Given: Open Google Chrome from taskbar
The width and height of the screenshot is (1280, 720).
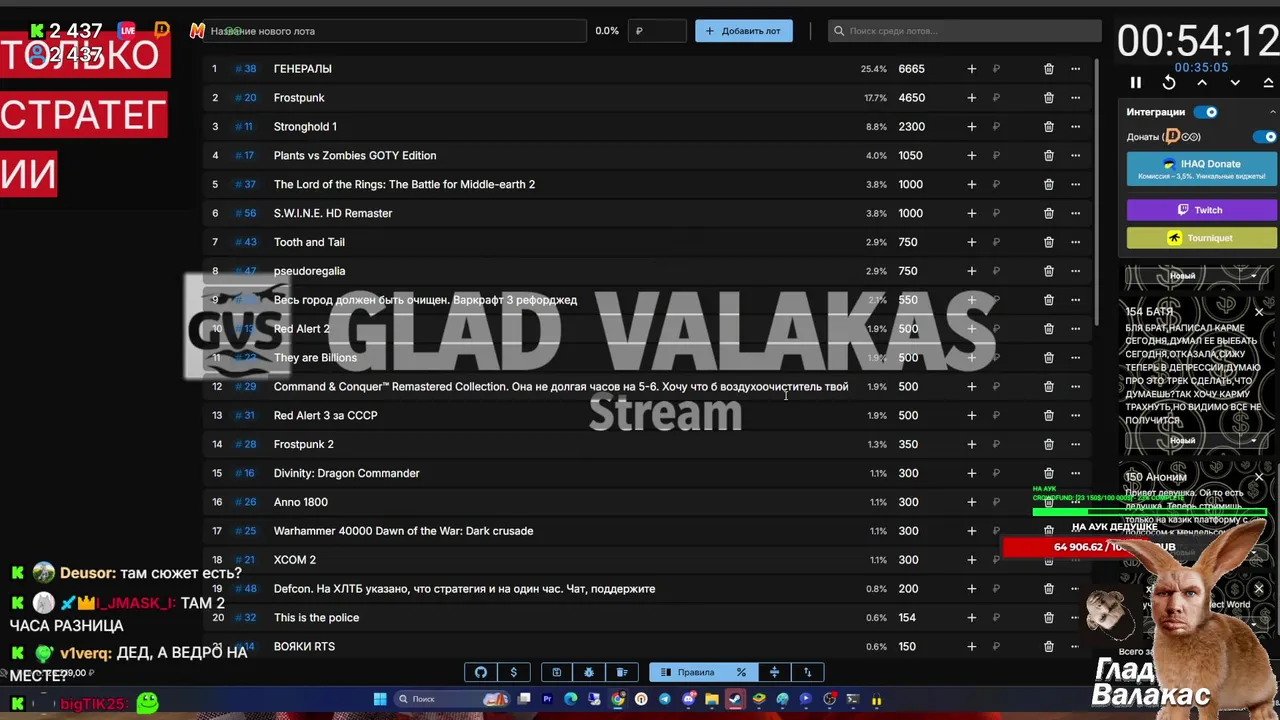Looking at the screenshot, I should pos(617,700).
